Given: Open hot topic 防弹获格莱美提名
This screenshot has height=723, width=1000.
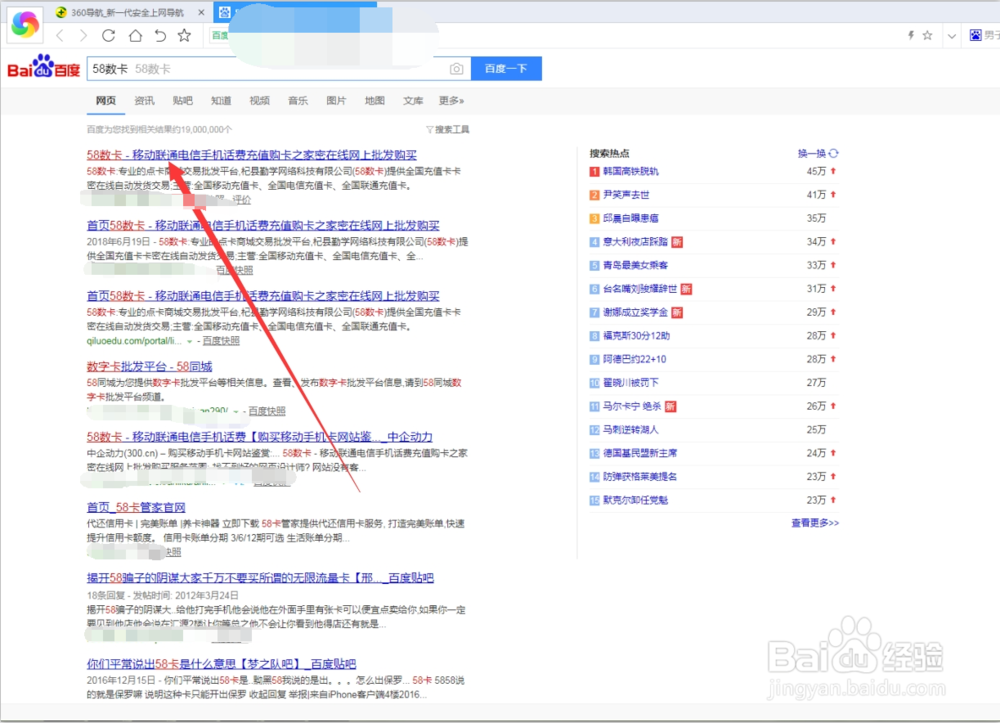Looking at the screenshot, I should (640, 477).
